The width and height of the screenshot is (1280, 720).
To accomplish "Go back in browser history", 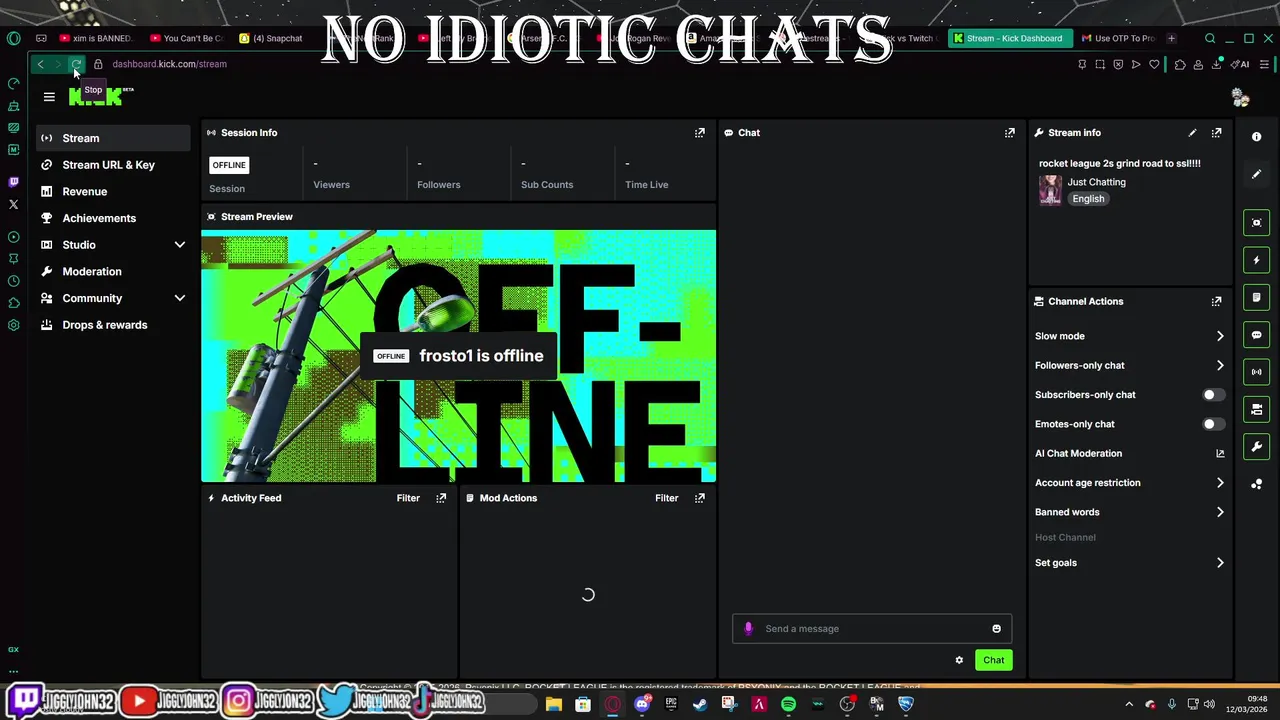I will point(40,64).
